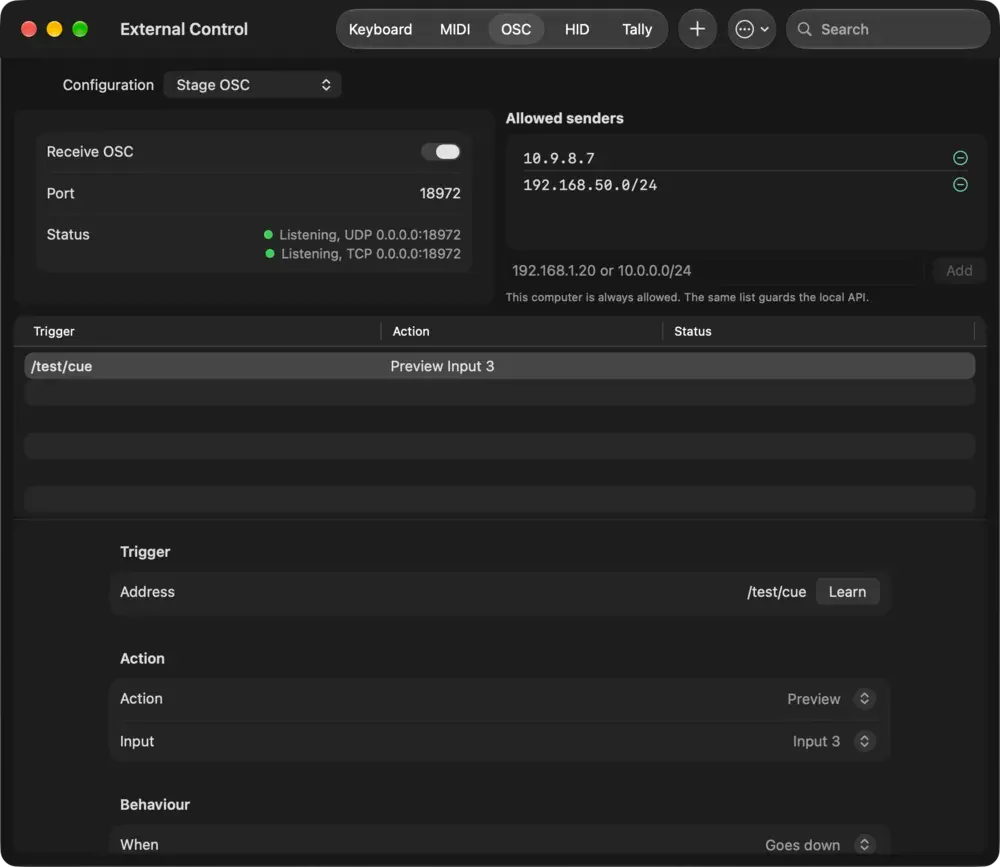The height and width of the screenshot is (867, 1000).
Task: Click the green zoom window button
Action: (x=80, y=29)
